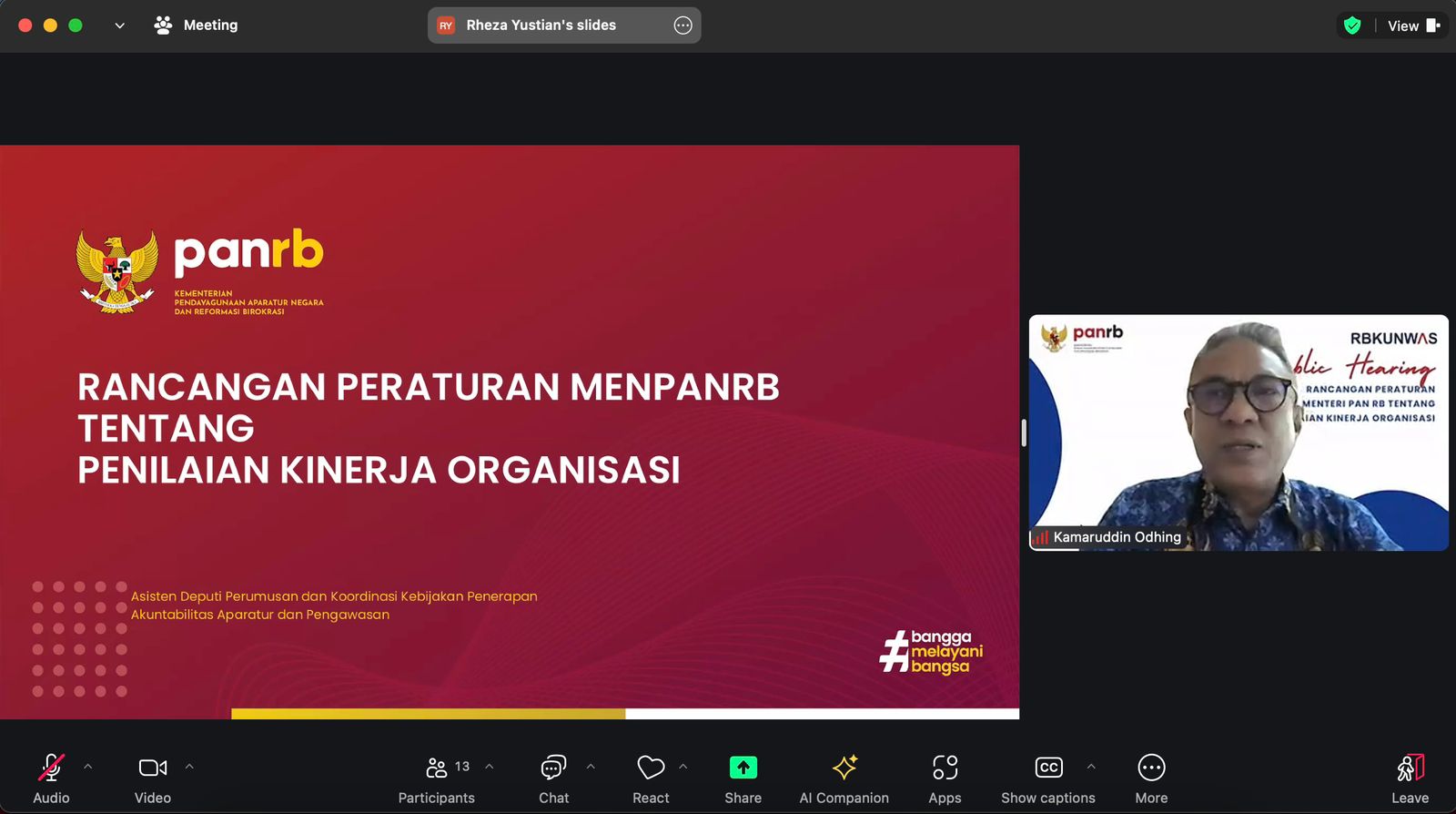1456x814 pixels.
Task: Click the macOS red close window button
Action: pyautogui.click(x=25, y=25)
